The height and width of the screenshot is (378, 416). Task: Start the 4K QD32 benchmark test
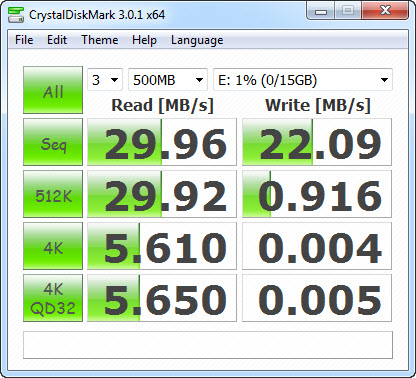coord(53,298)
